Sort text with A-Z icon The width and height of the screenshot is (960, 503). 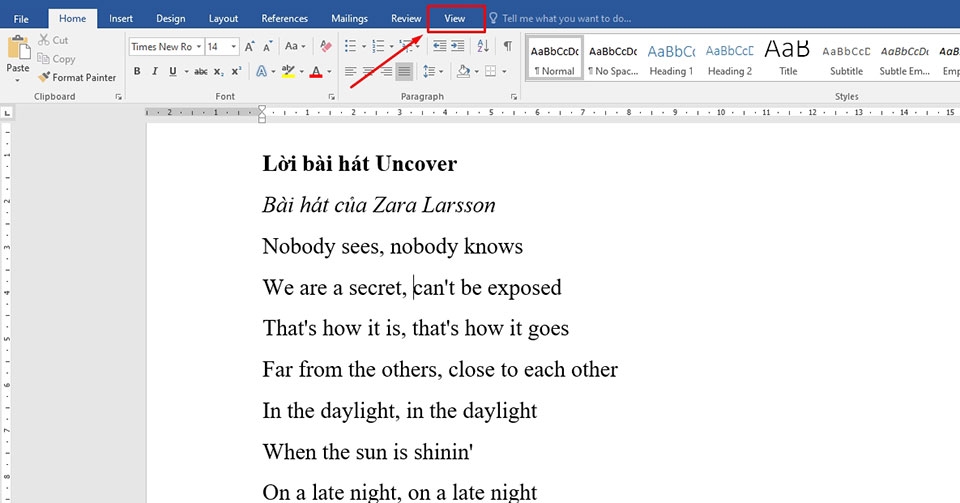click(483, 46)
